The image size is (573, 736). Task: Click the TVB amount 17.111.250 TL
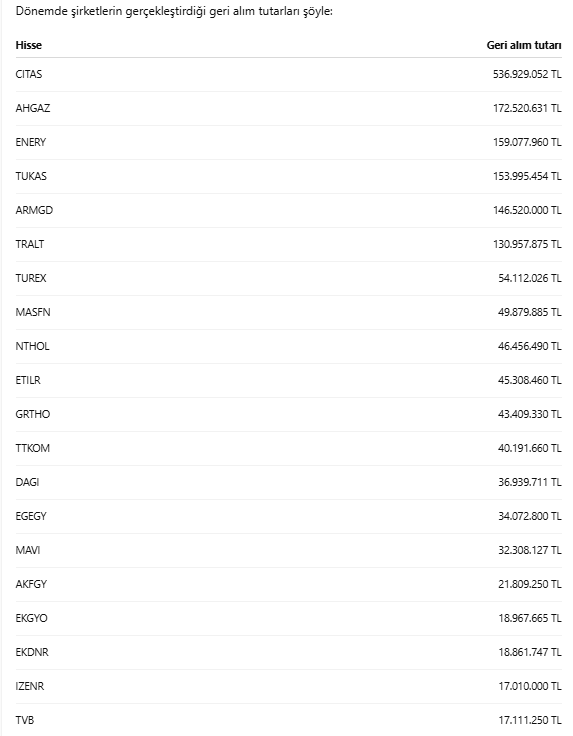pos(529,720)
